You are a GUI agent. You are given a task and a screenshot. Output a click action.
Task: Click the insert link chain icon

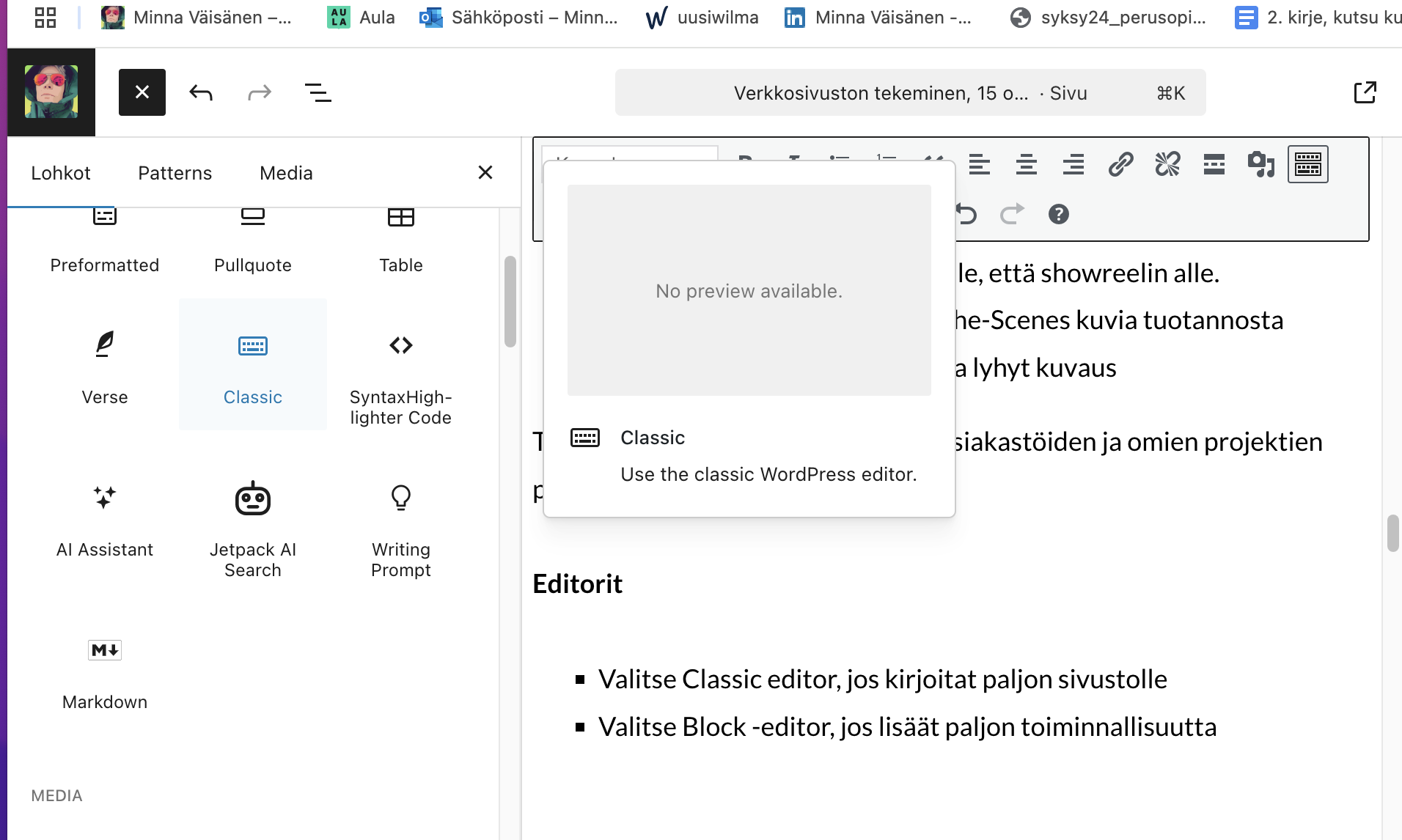[x=1120, y=164]
